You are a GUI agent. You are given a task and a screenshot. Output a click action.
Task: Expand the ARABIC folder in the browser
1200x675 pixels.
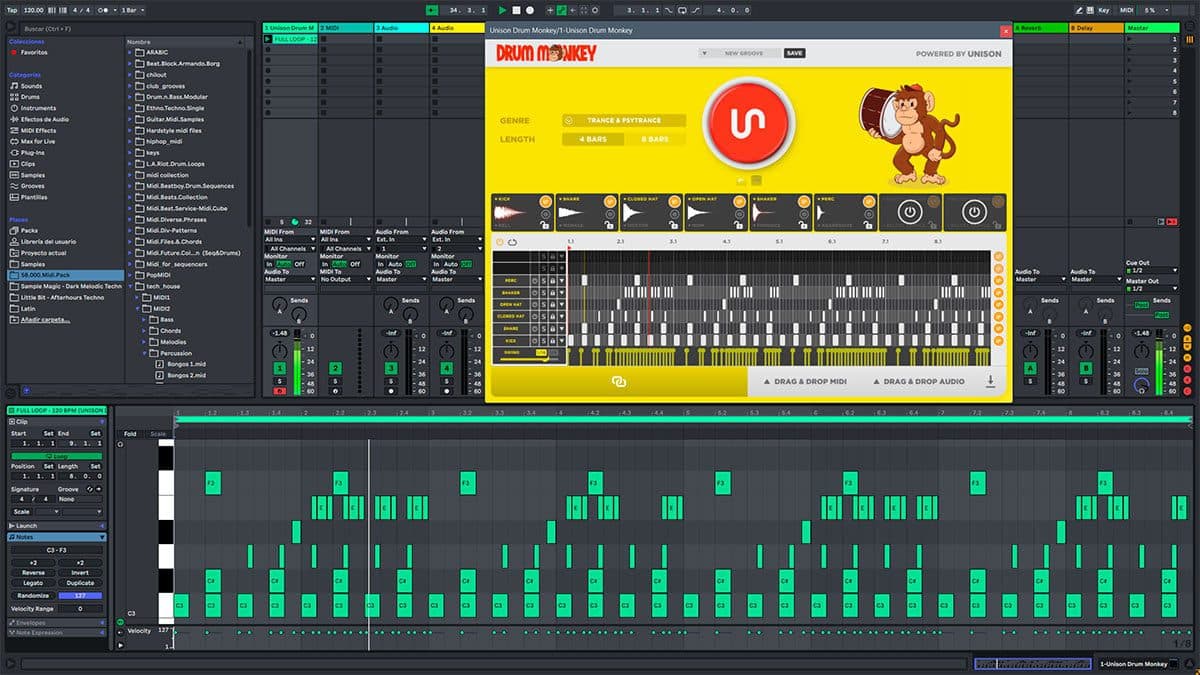click(130, 52)
